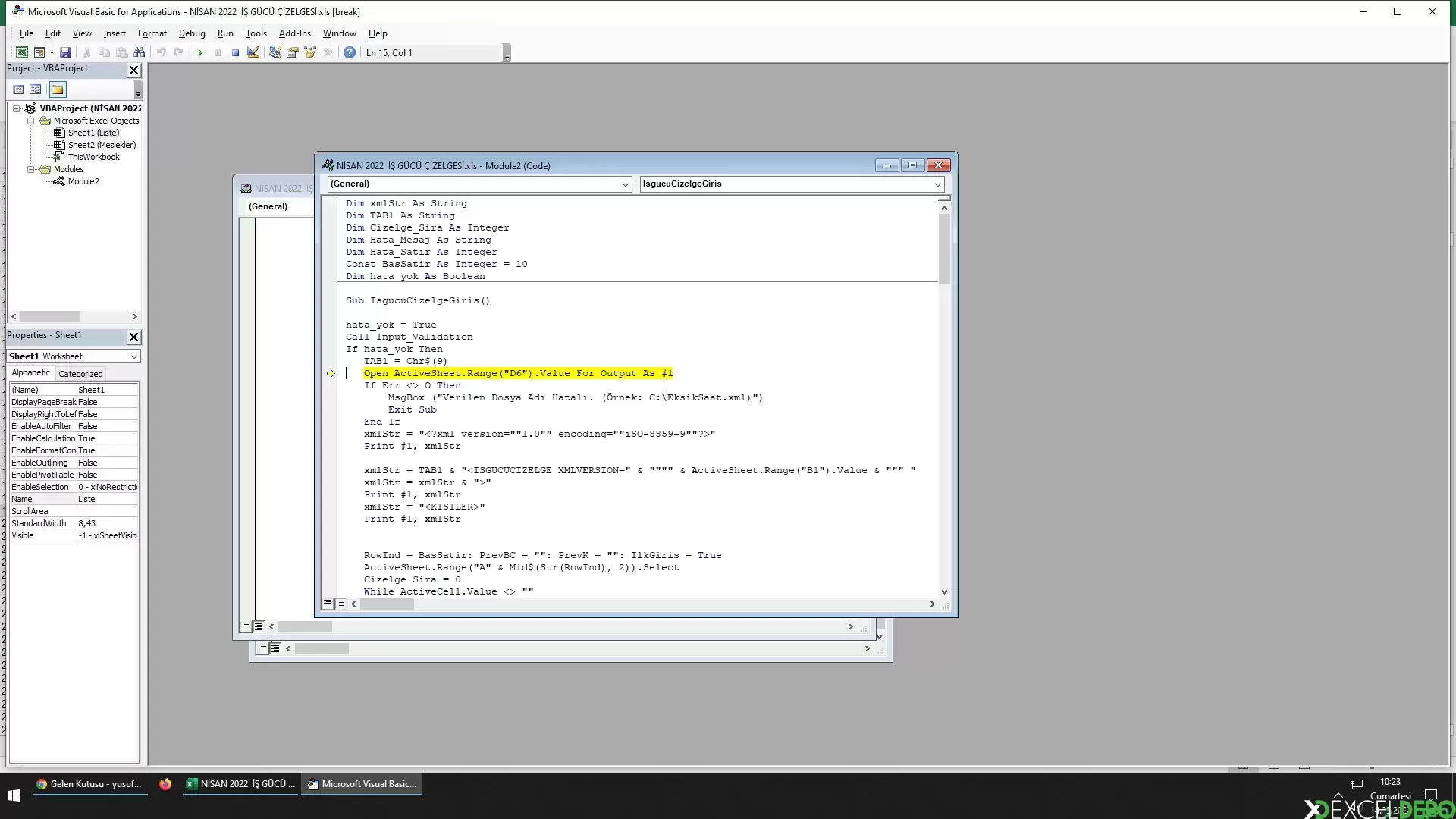Open the File menu
The image size is (1456, 819).
point(27,33)
